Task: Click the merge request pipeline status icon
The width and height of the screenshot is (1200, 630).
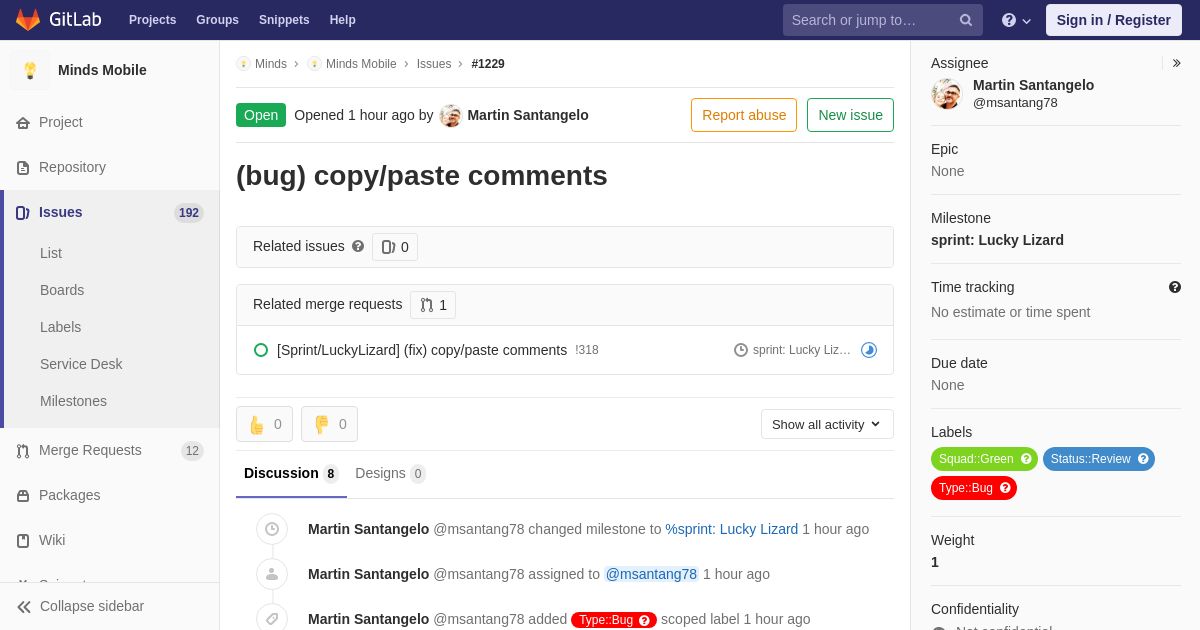Action: pyautogui.click(x=869, y=350)
